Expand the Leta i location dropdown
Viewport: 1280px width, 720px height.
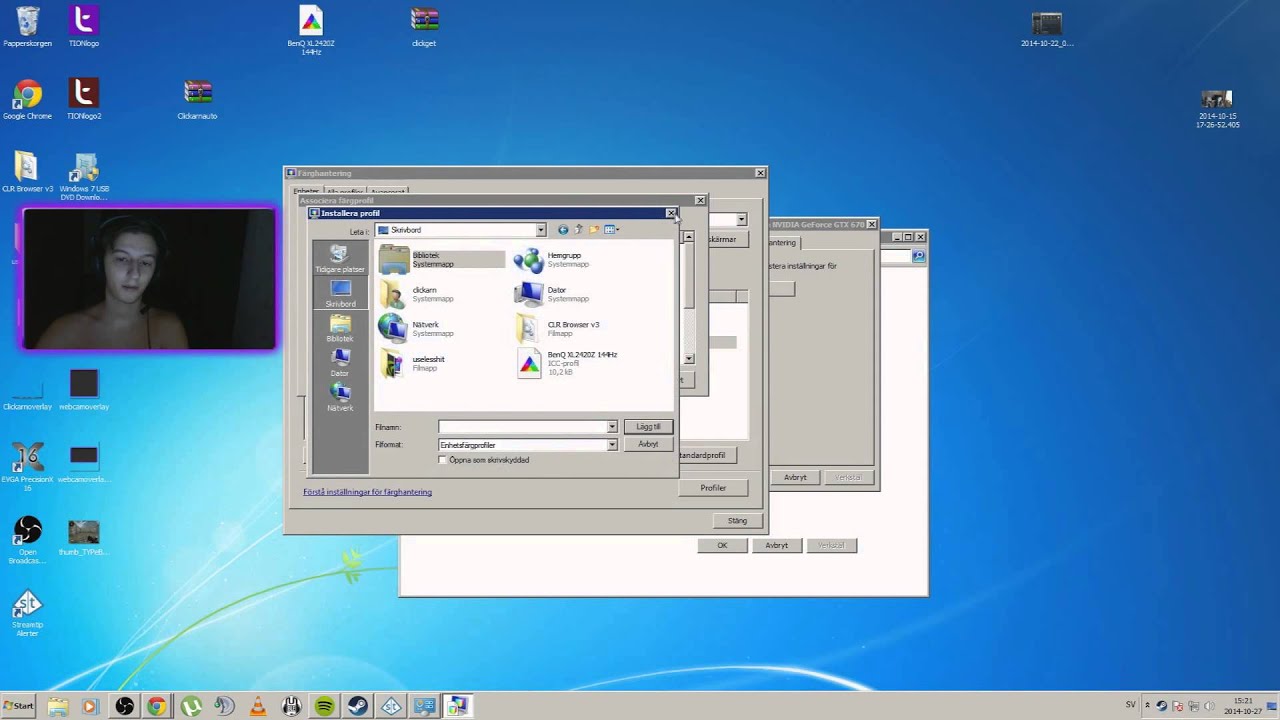point(541,230)
